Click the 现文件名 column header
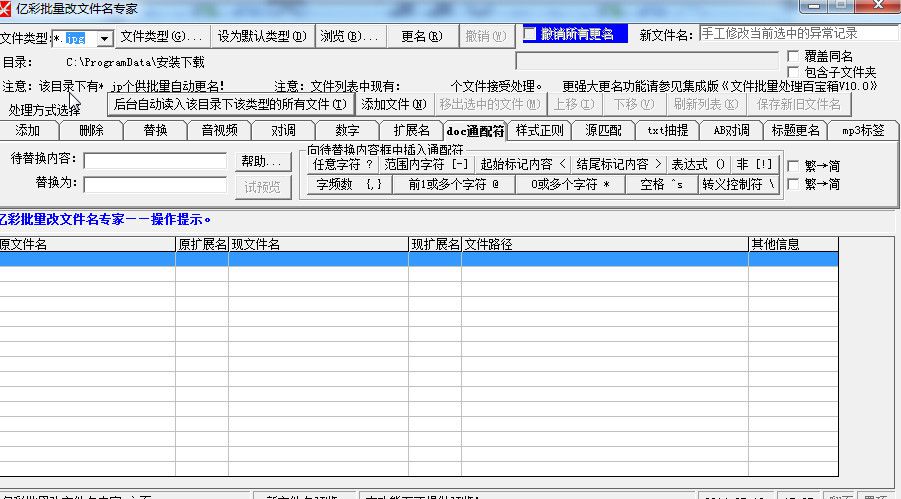901x499 pixels. coord(319,244)
